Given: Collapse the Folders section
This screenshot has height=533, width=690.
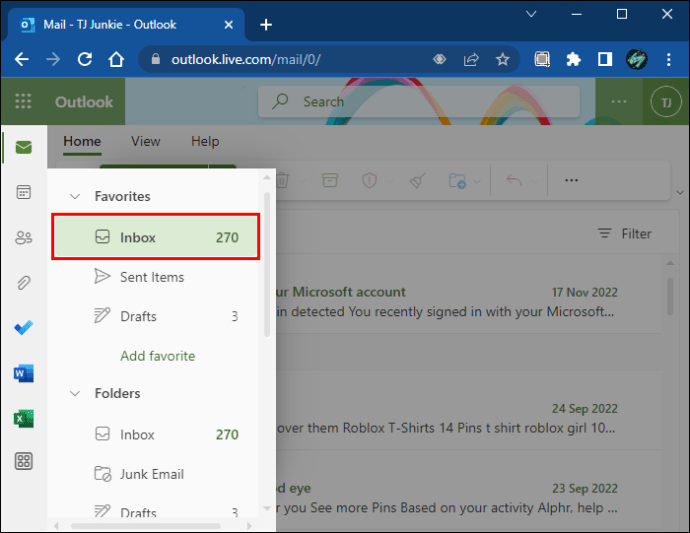Looking at the screenshot, I should 74,394.
